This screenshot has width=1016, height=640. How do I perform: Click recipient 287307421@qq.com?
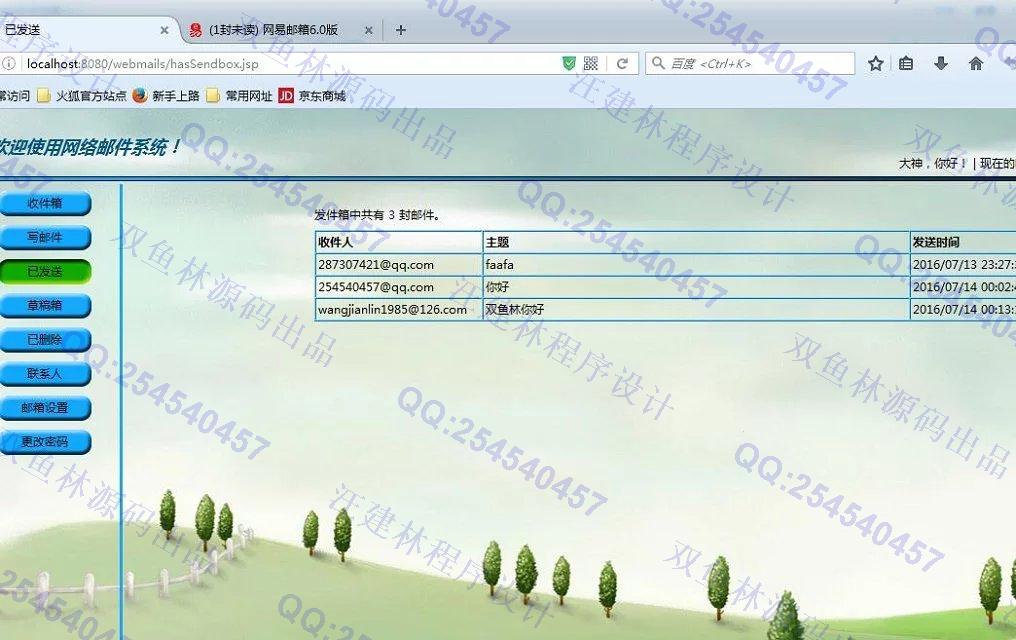coord(376,264)
